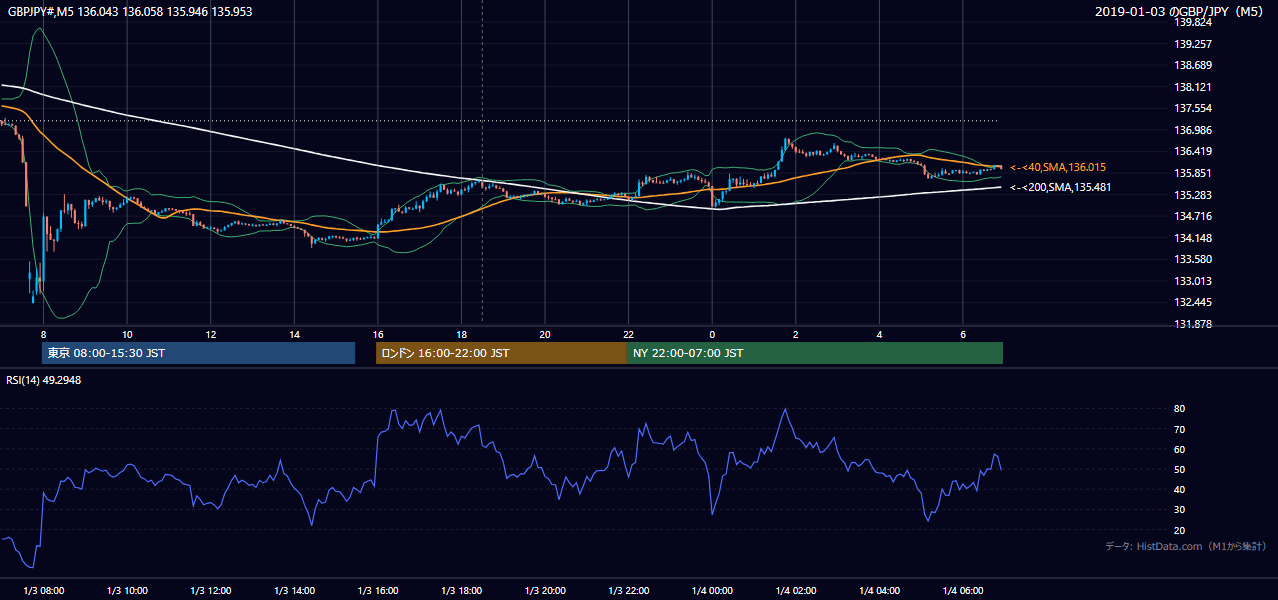Image resolution: width=1278 pixels, height=600 pixels.
Task: Click bottom time label 1/3 22:00
Action: pyautogui.click(x=628, y=591)
